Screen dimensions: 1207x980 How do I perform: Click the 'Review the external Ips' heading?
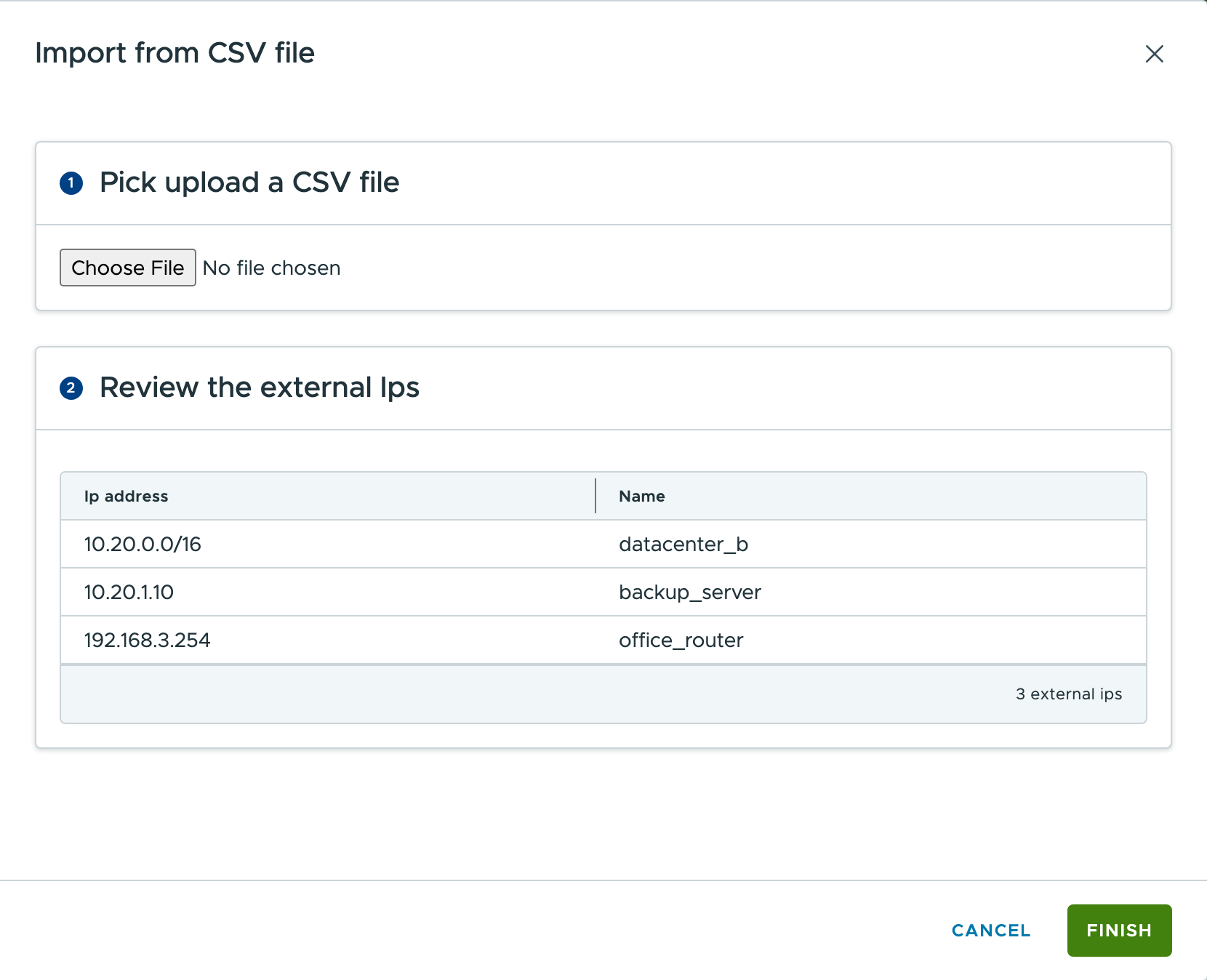[x=260, y=387]
